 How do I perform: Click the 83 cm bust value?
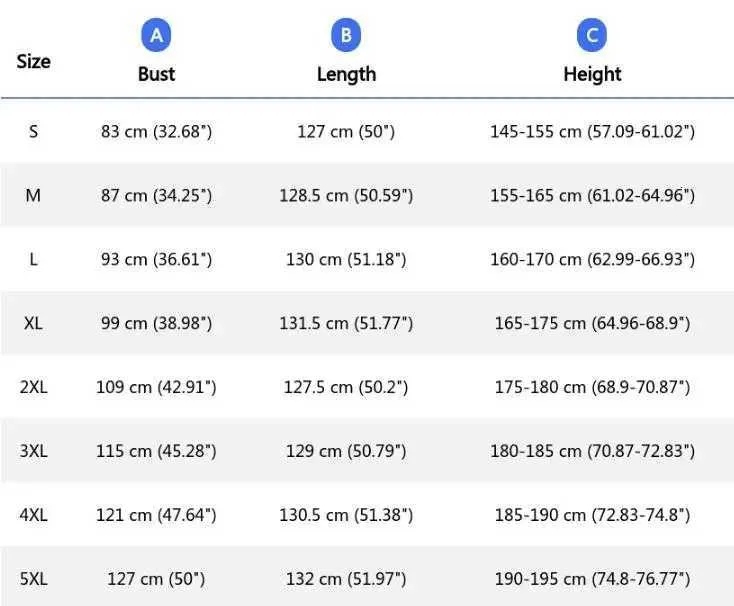click(x=156, y=131)
